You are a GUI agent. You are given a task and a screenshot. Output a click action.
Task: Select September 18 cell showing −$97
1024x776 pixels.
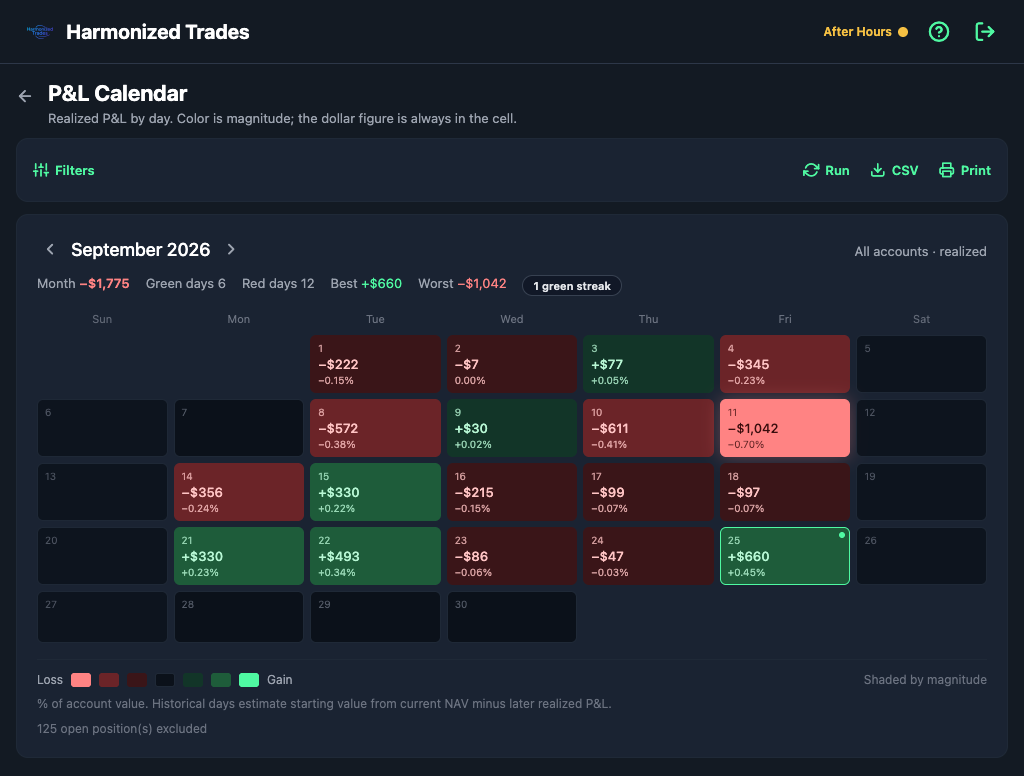point(785,492)
